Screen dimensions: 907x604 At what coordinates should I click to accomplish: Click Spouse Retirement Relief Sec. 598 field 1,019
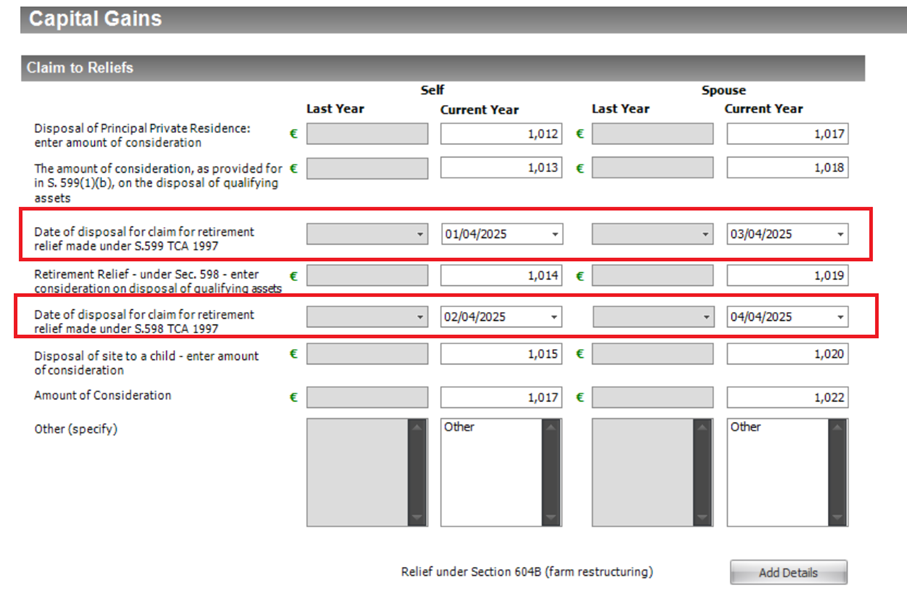pyautogui.click(x=787, y=275)
